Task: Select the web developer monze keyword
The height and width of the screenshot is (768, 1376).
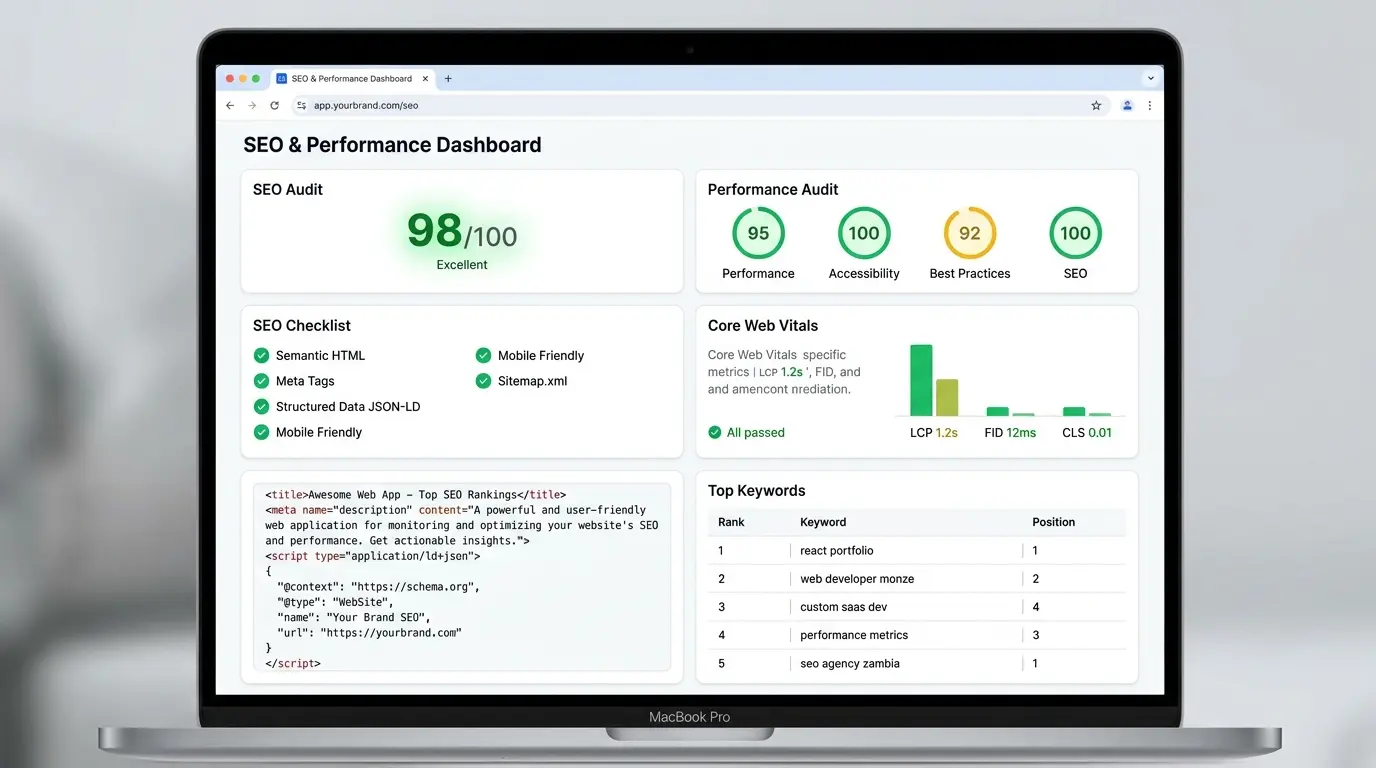Action: click(857, 579)
